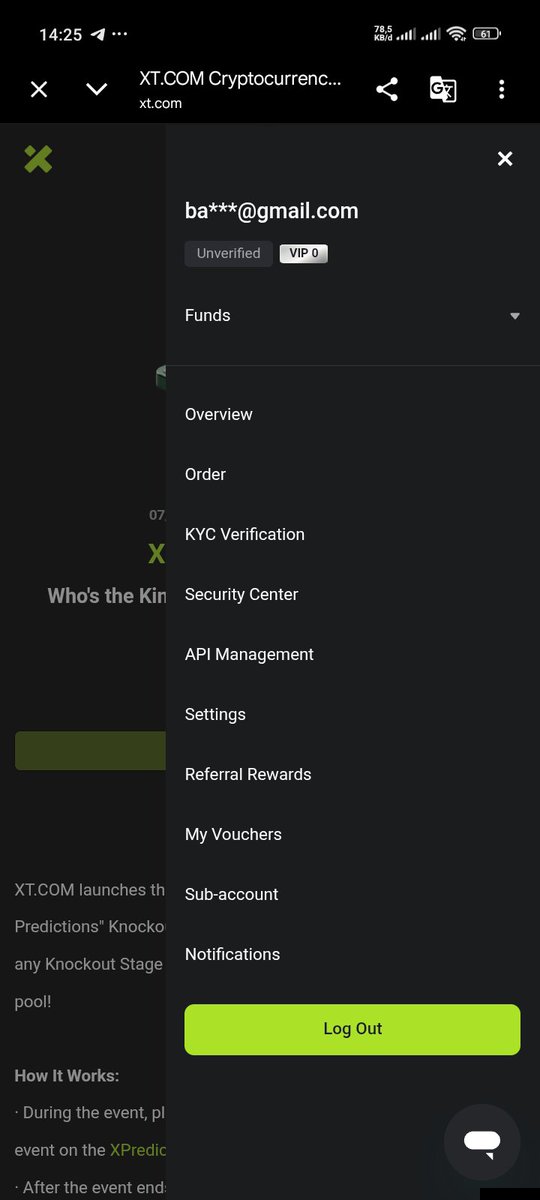Tap the ba***@gmail.com account email
This screenshot has height=1200, width=540.
coord(272,211)
